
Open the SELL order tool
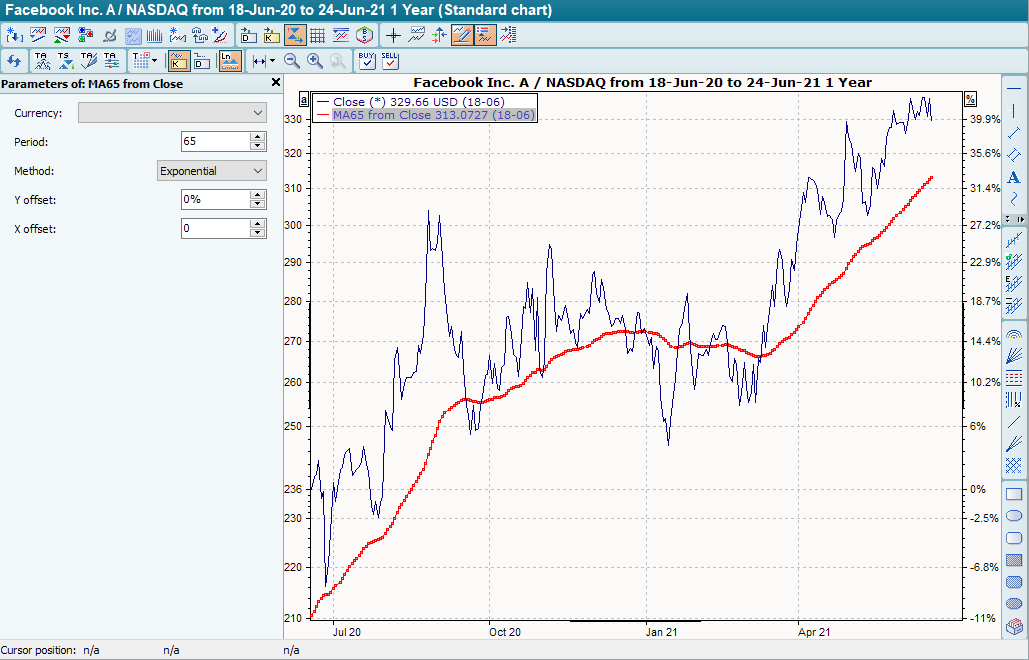(389, 60)
